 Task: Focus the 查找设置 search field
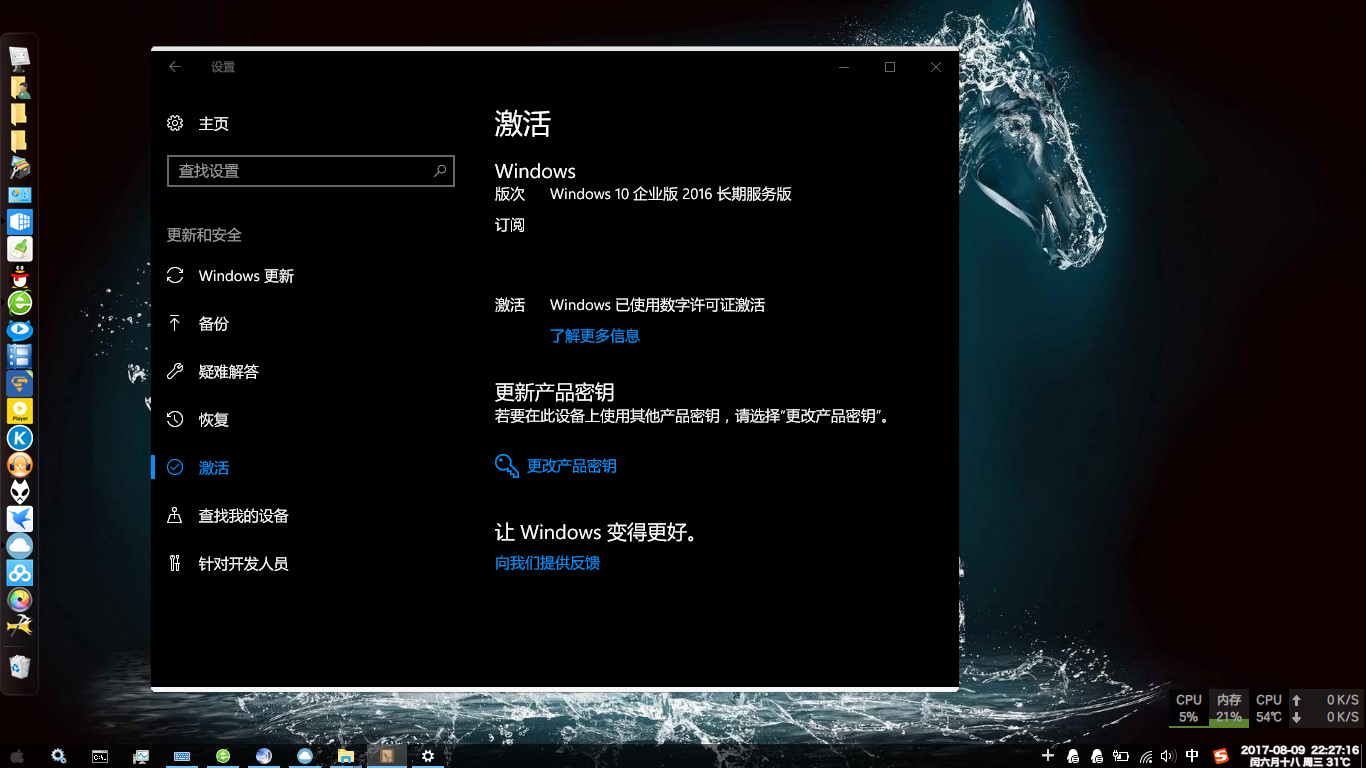pos(310,171)
